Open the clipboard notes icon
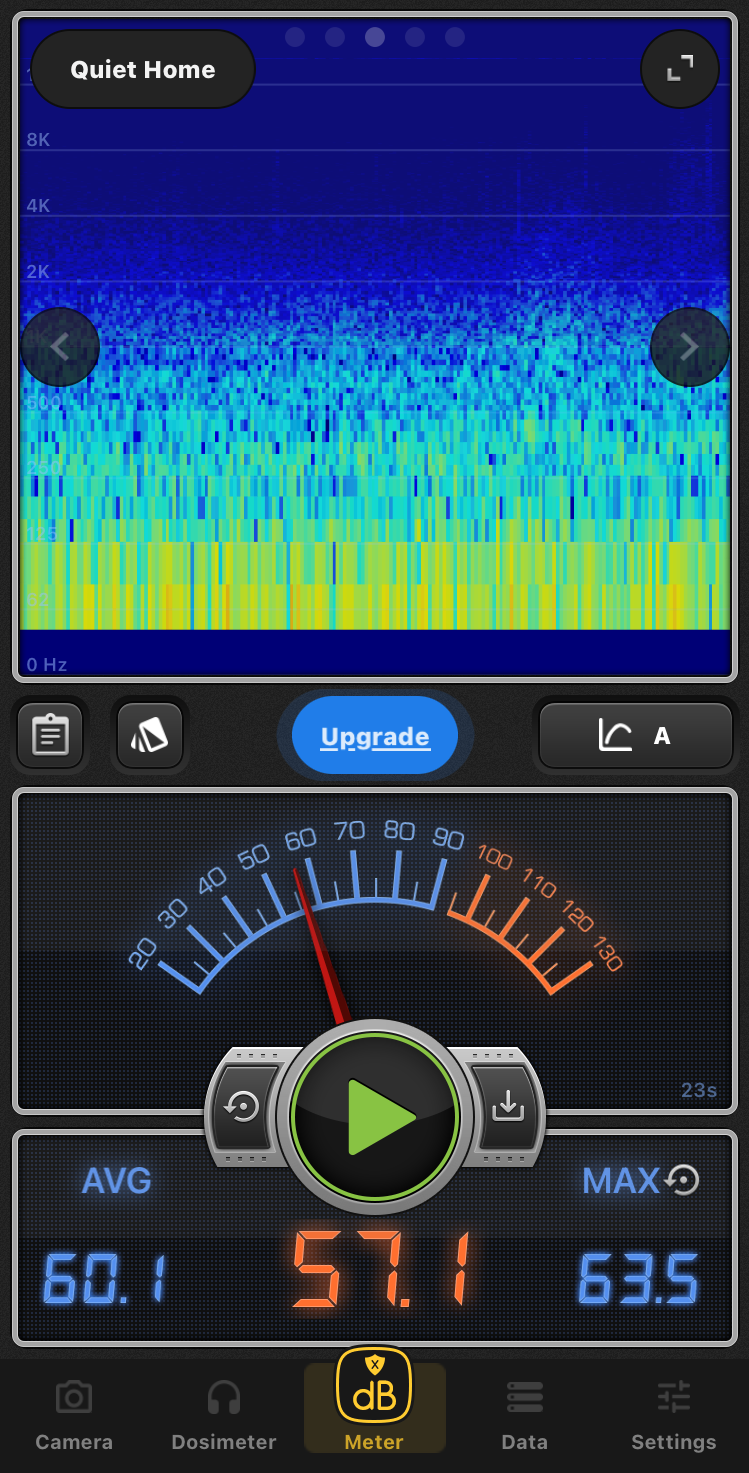Viewport: 749px width, 1473px height. pyautogui.click(x=50, y=736)
